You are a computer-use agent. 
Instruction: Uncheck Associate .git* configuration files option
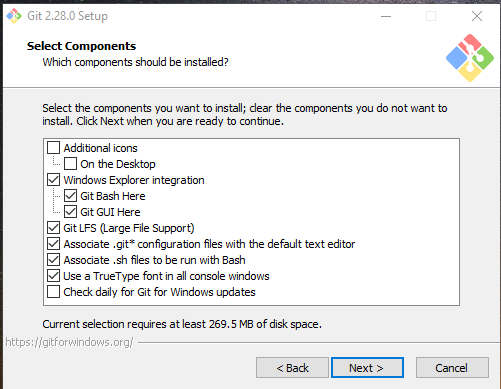coord(54,244)
